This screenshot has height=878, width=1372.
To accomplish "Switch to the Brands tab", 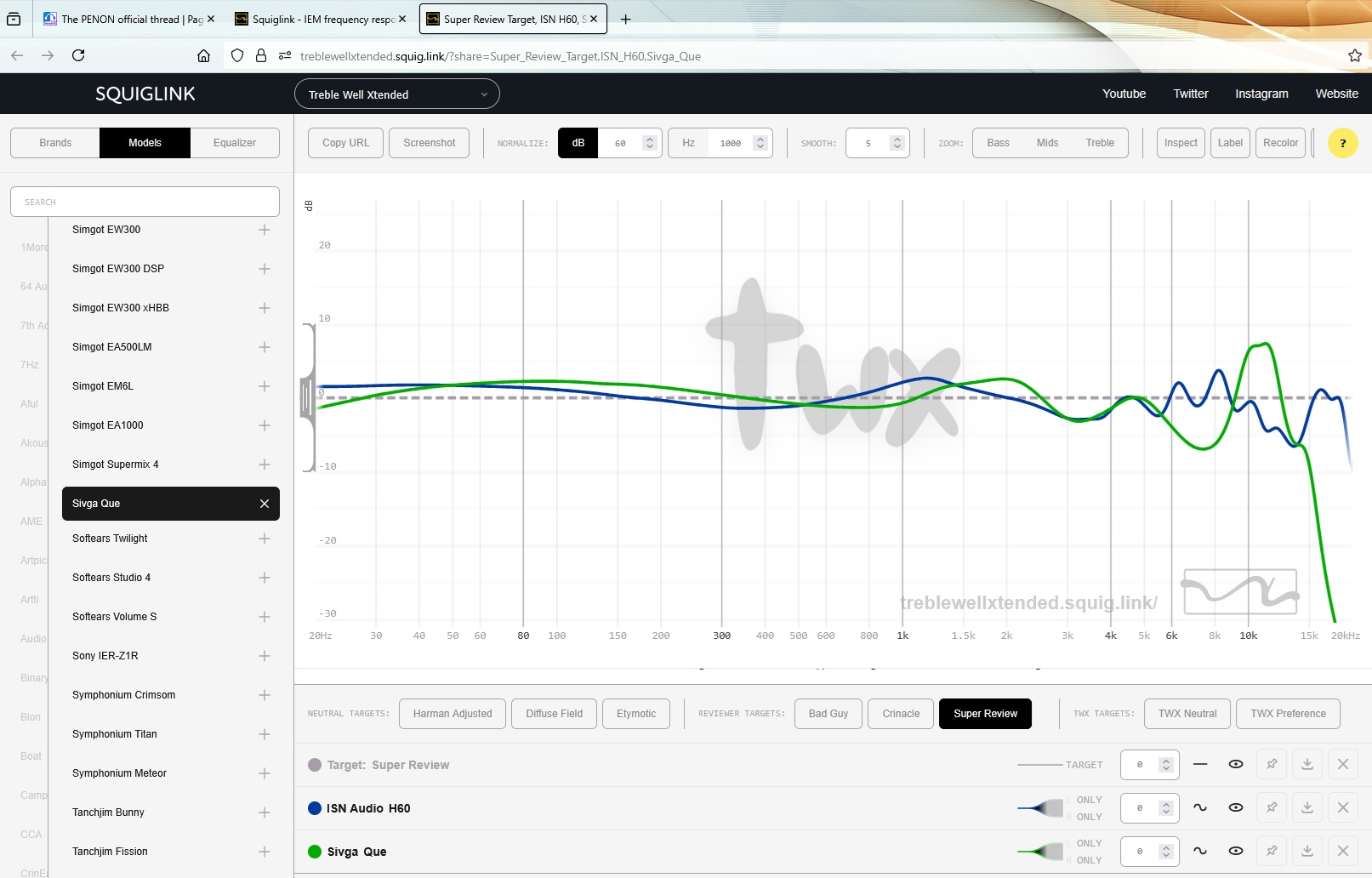I will [55, 143].
